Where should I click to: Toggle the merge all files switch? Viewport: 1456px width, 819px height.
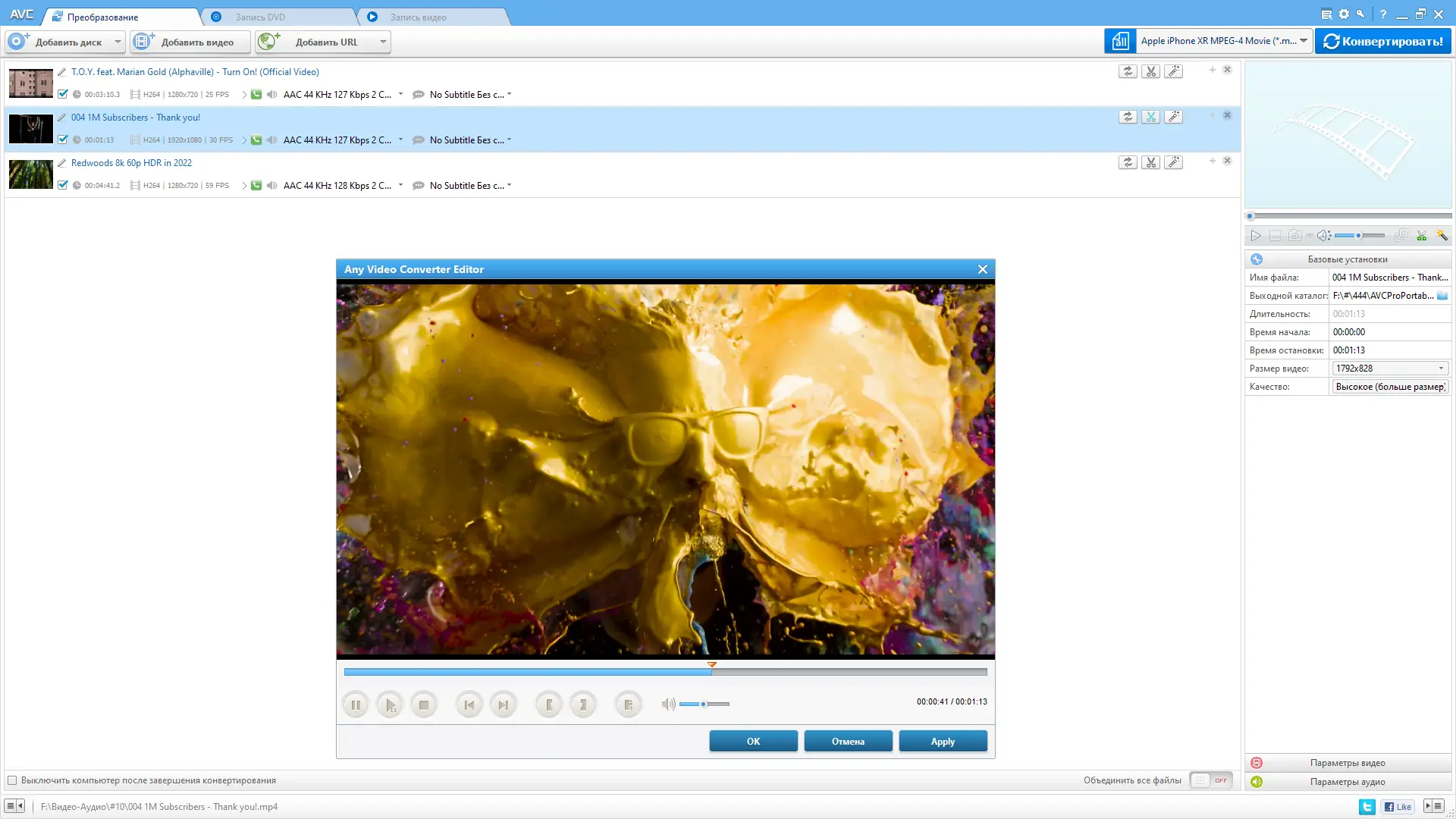pyautogui.click(x=1210, y=780)
